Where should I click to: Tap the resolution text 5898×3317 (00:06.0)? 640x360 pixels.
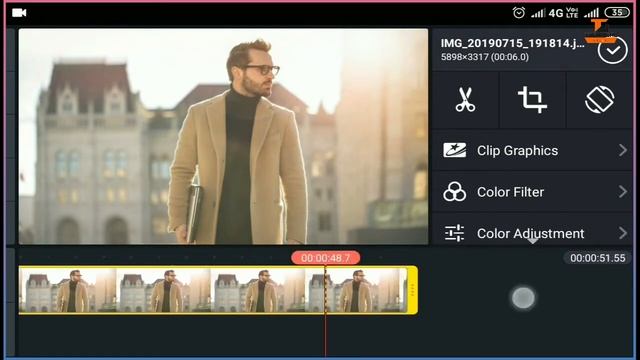coord(484,57)
